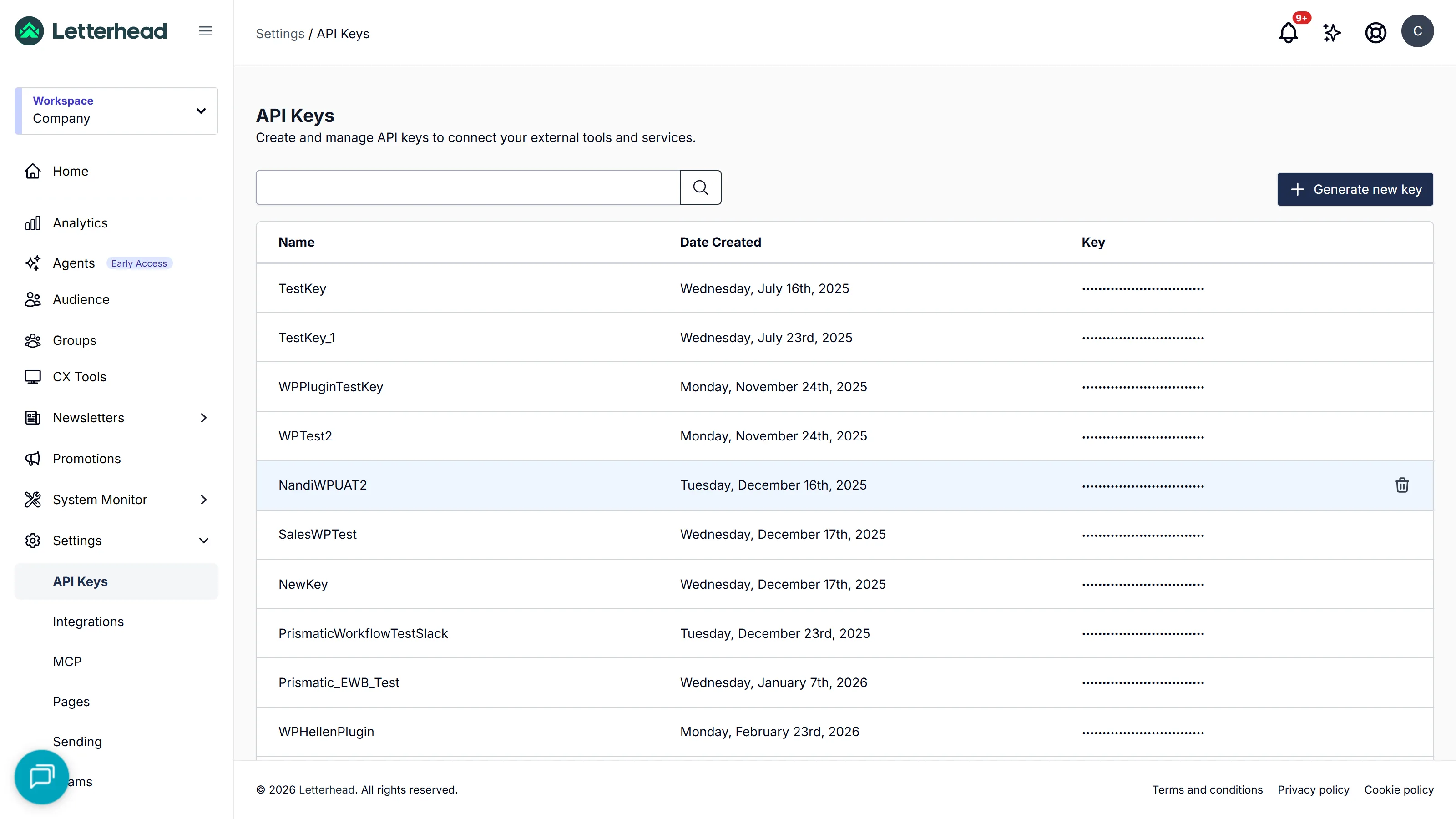Click the Promotions megaphone icon
This screenshot has width=1456, height=819.
pos(33,459)
